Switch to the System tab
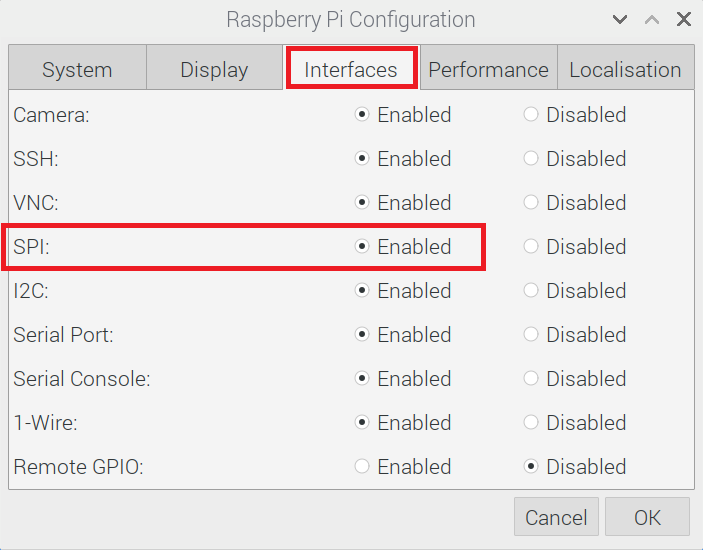 [x=77, y=67]
